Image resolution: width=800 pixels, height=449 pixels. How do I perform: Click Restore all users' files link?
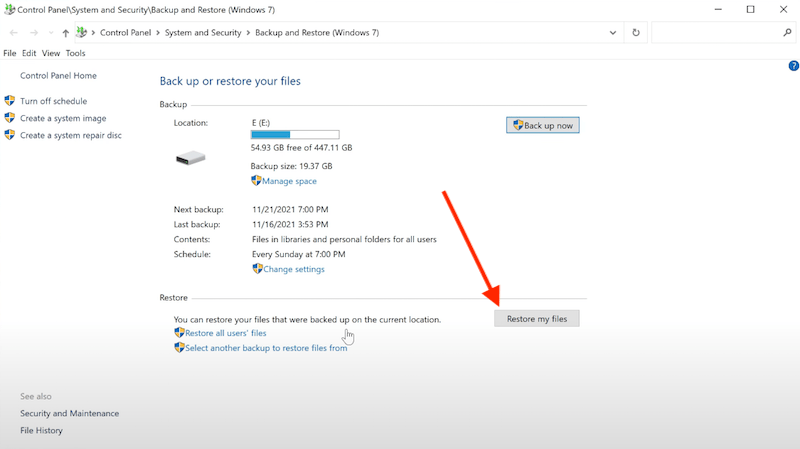(226, 333)
